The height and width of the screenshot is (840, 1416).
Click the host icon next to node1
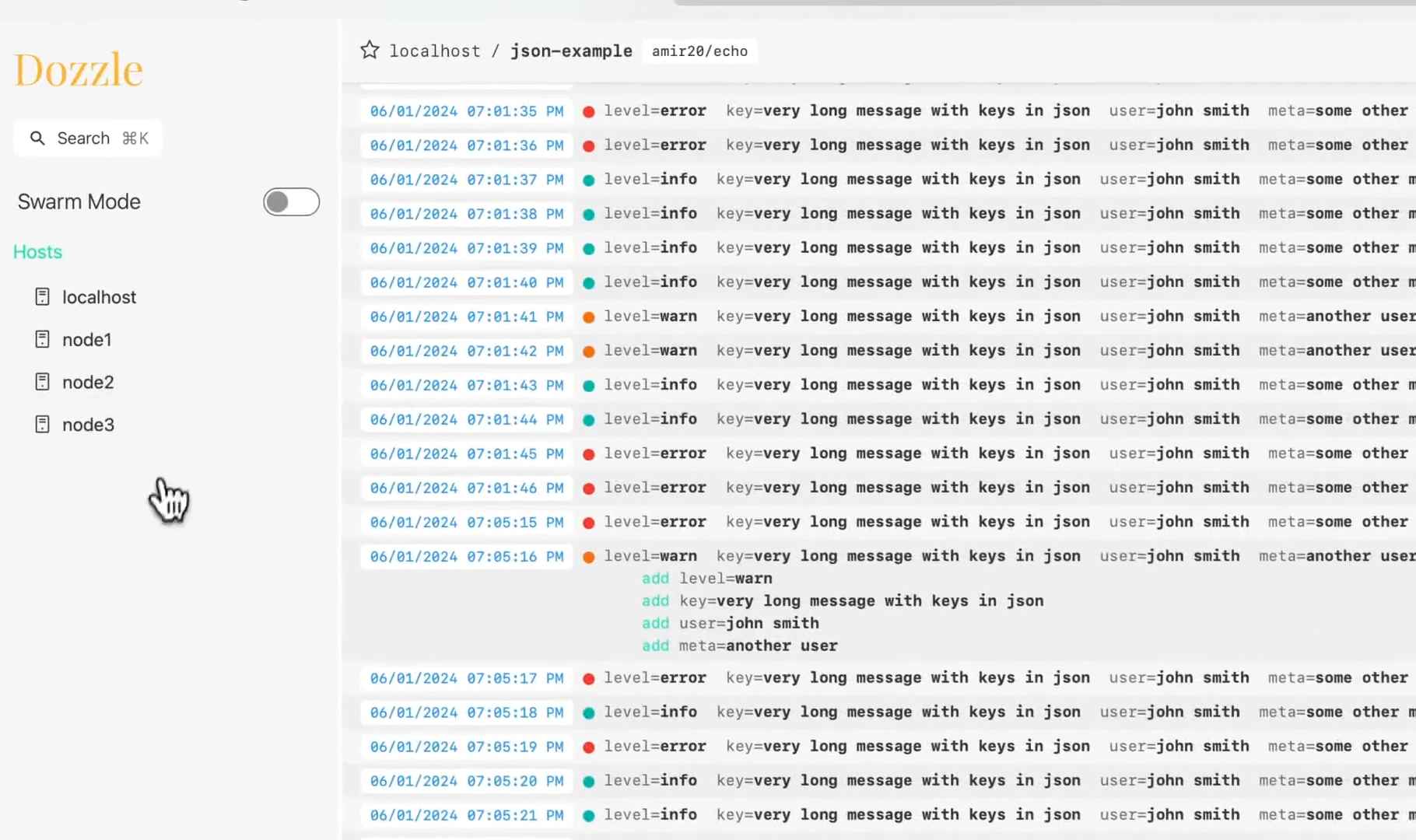43,340
